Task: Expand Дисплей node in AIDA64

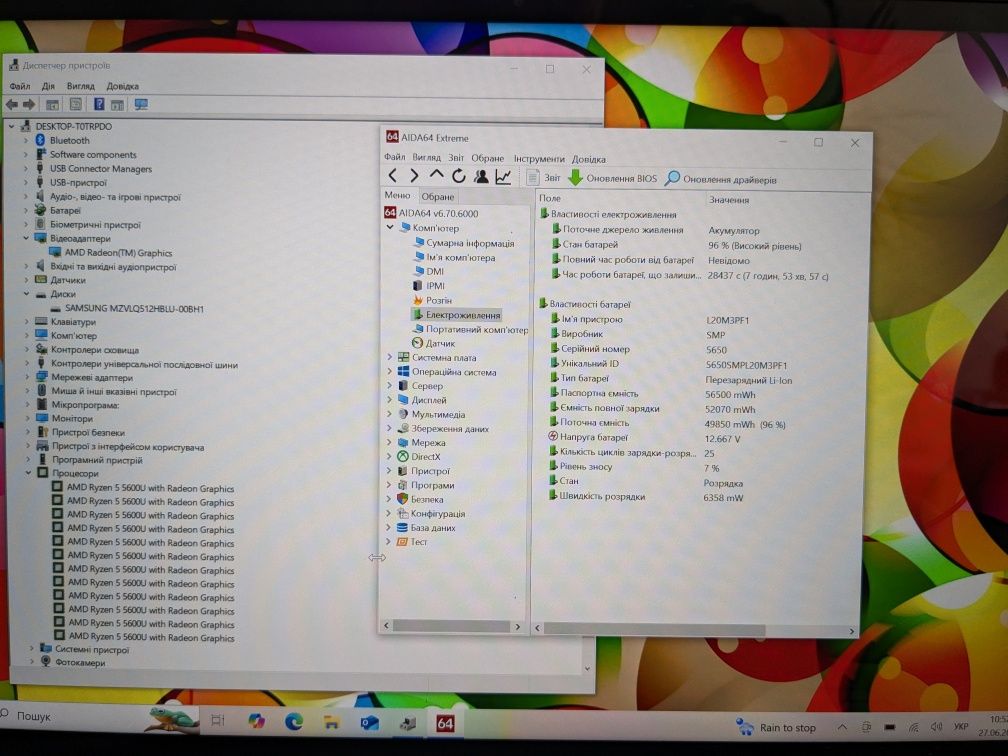Action: point(389,399)
